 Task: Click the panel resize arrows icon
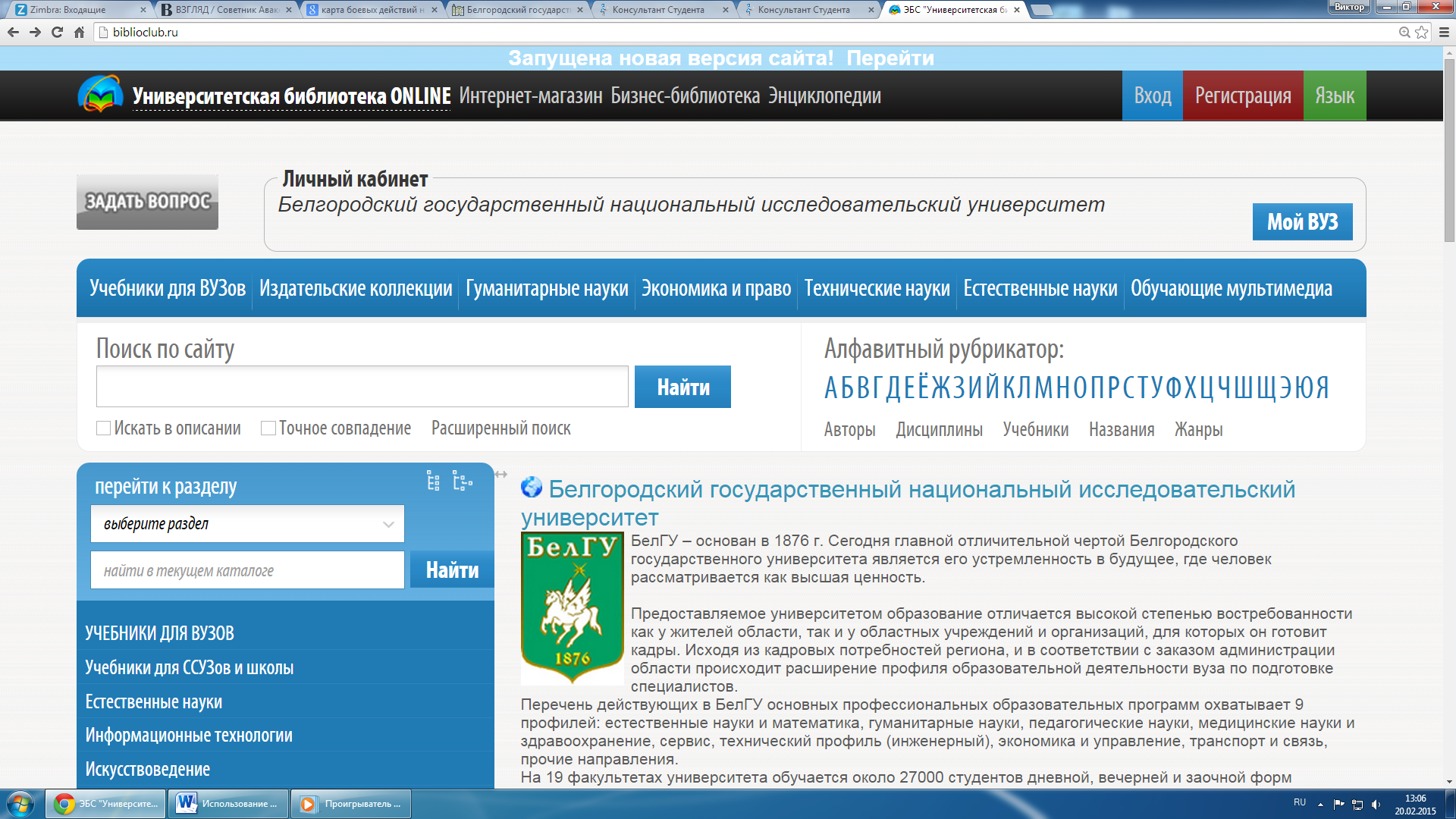pyautogui.click(x=501, y=474)
